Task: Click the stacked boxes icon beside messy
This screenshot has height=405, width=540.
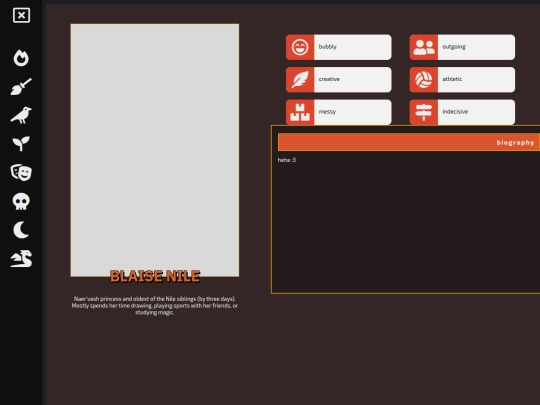Action: pos(300,112)
